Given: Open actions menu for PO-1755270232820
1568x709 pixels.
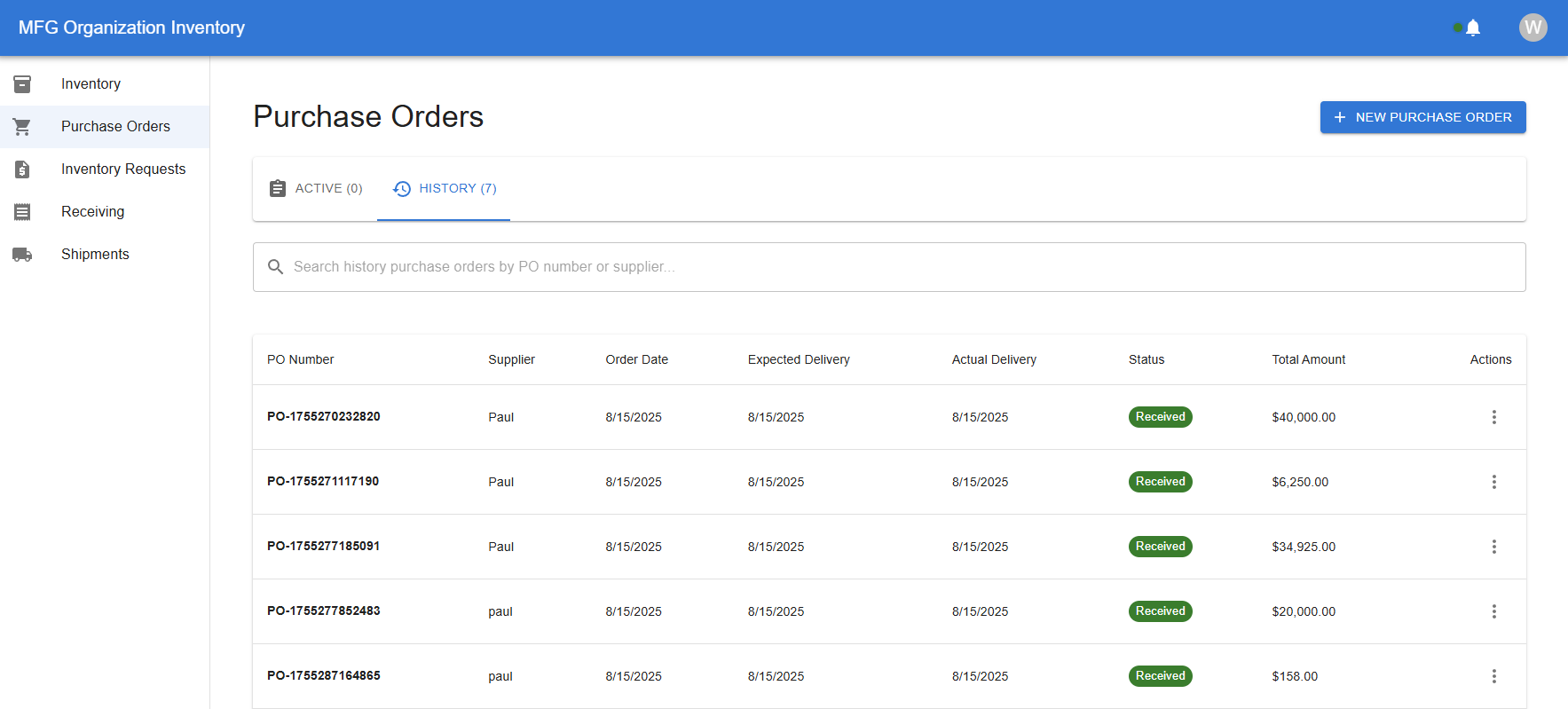Looking at the screenshot, I should (1493, 417).
